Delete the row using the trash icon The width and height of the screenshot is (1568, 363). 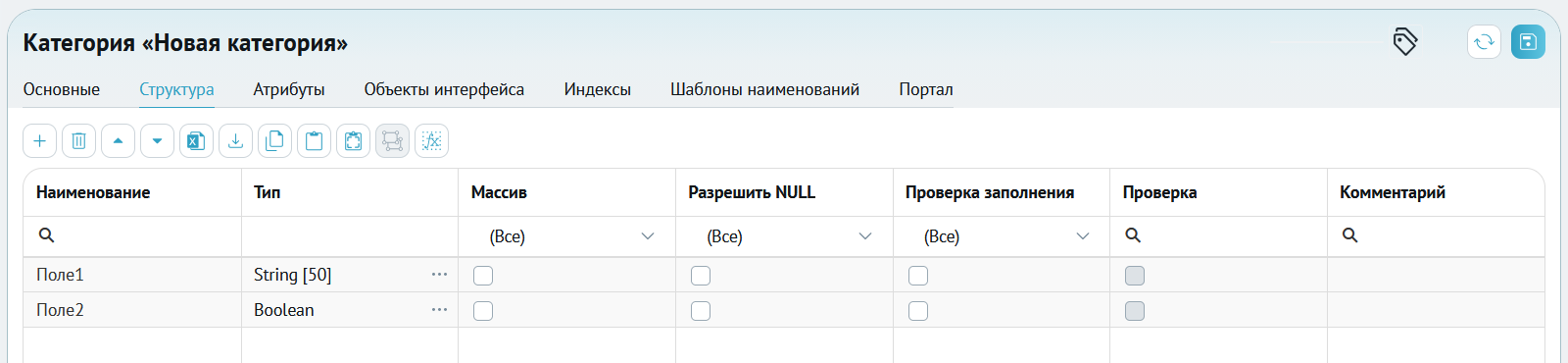pos(78,141)
